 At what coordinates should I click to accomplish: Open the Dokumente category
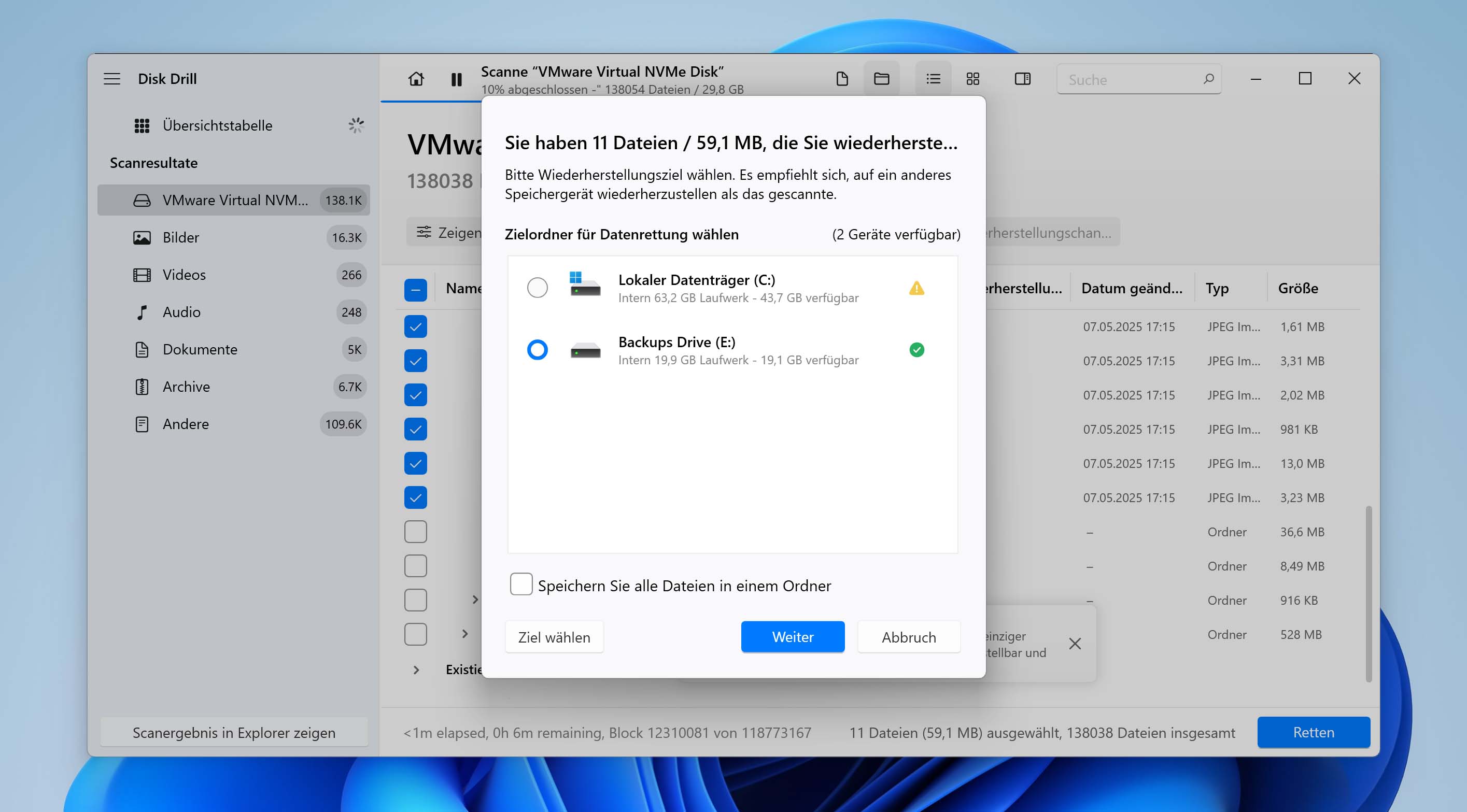coord(234,349)
